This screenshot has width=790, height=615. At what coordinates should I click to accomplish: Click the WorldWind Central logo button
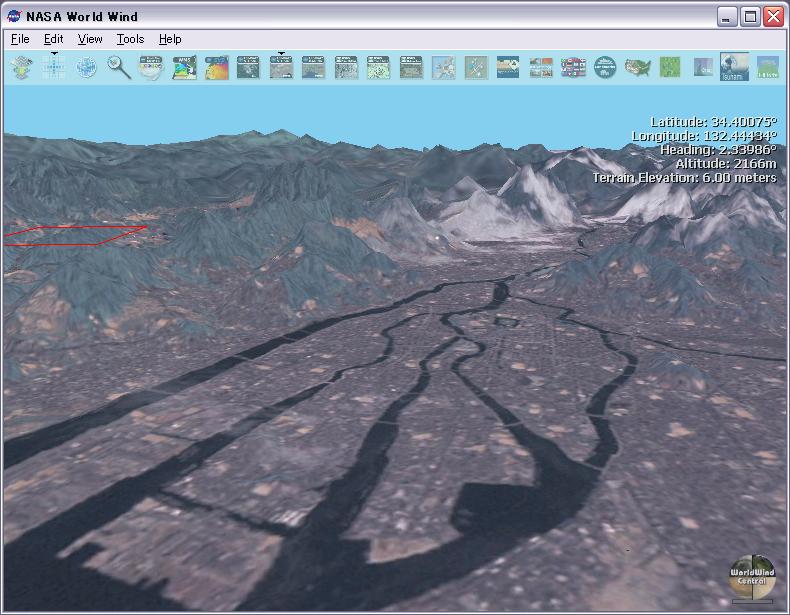click(x=752, y=578)
